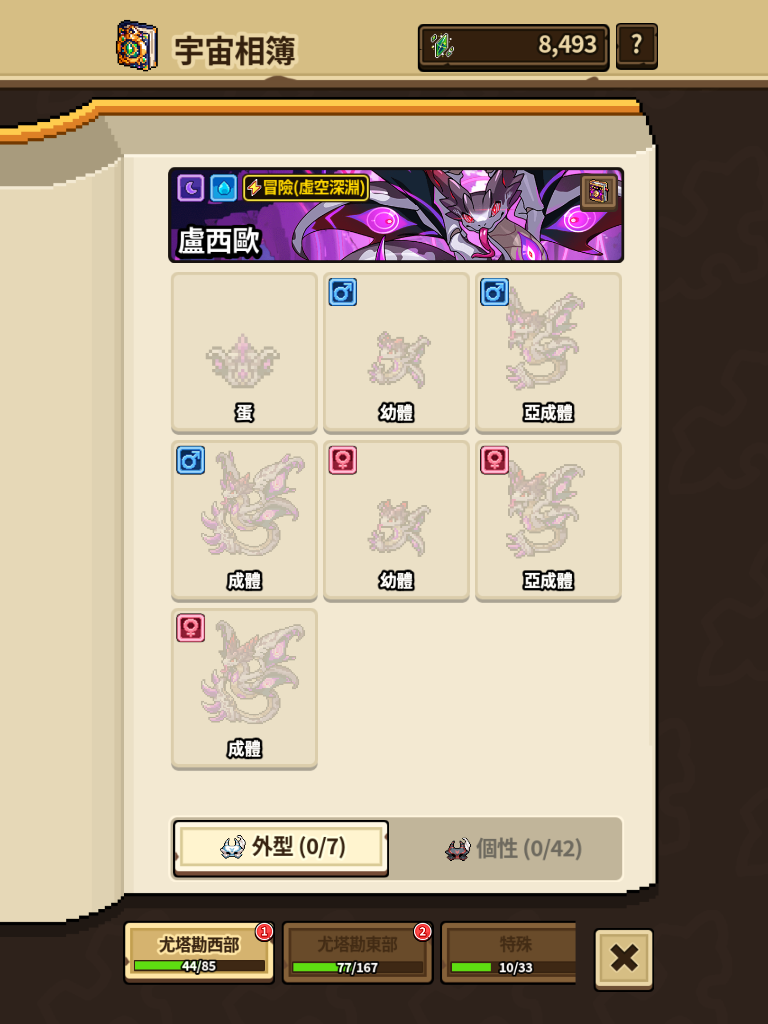The height and width of the screenshot is (1024, 768).
Task: Switch to the 個性 (0/42) tab
Action: (513, 849)
